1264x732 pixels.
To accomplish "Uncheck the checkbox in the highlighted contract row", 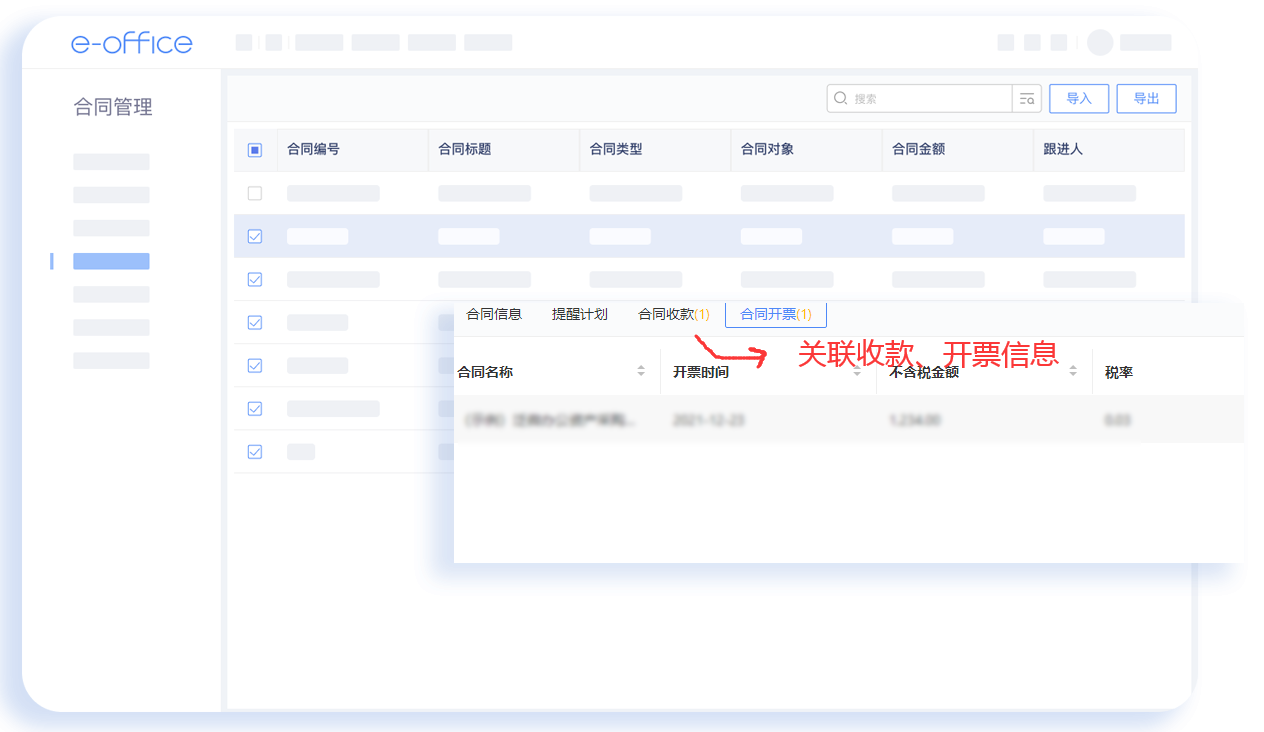I will (255, 236).
